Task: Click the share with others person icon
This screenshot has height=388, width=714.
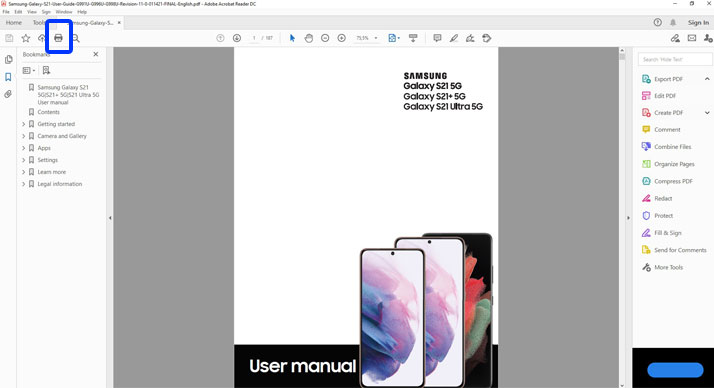Action: (708, 38)
